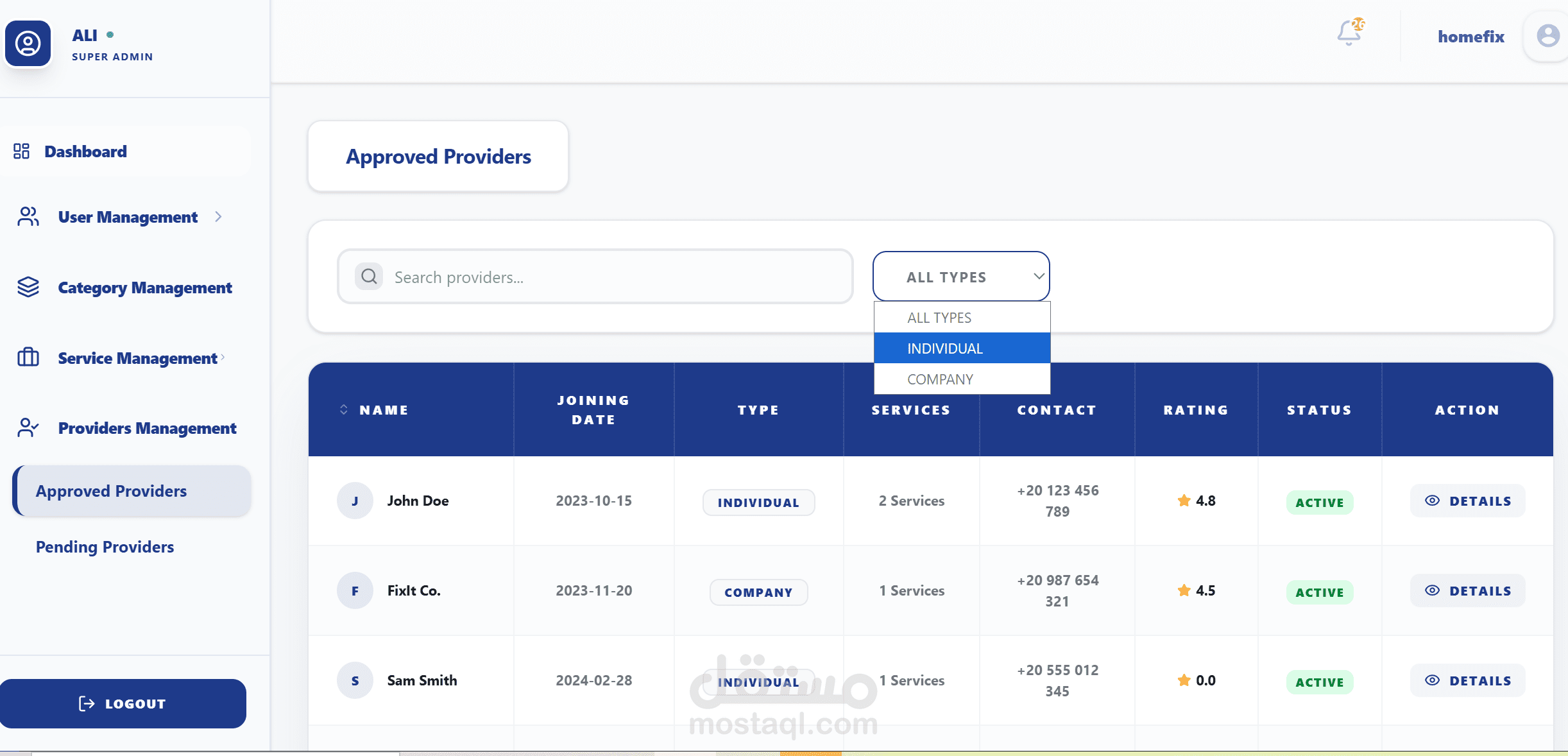Image resolution: width=1568 pixels, height=756 pixels.
Task: Click the Ali super admin avatar icon
Action: 28,44
